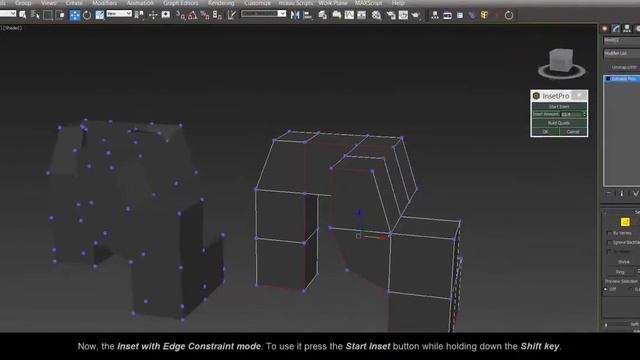
Task: Select the yellow Polygon sub-object level icon
Action: [x=625, y=222]
